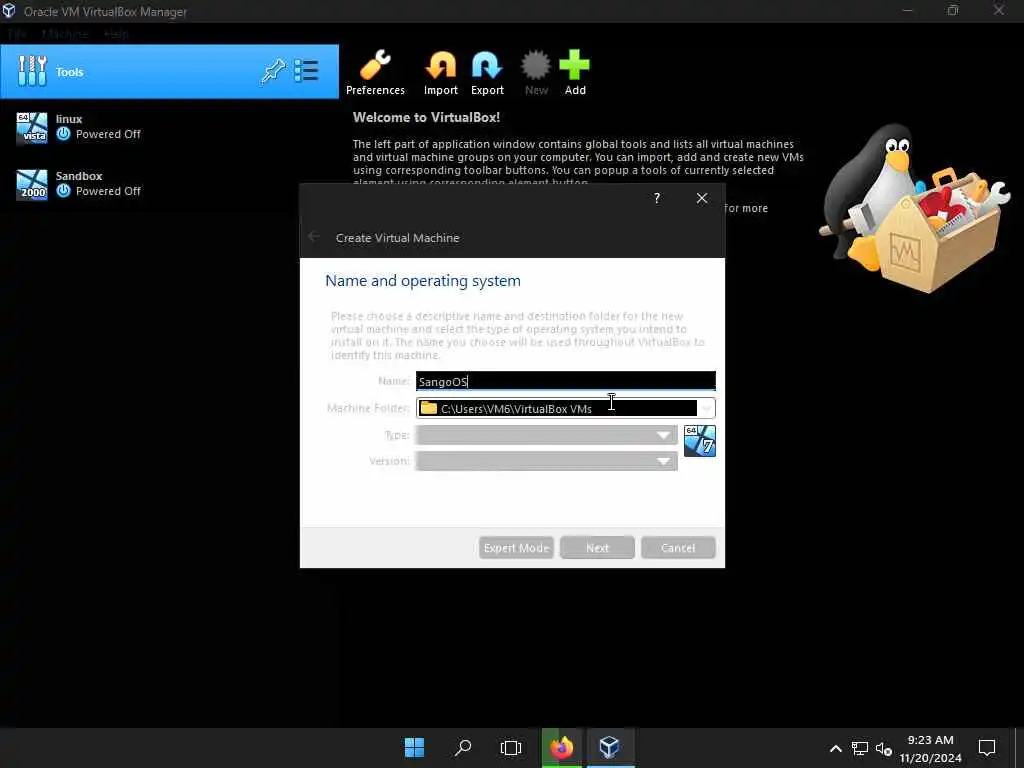Open the Windows Start menu
This screenshot has width=1024, height=768.
pos(414,747)
